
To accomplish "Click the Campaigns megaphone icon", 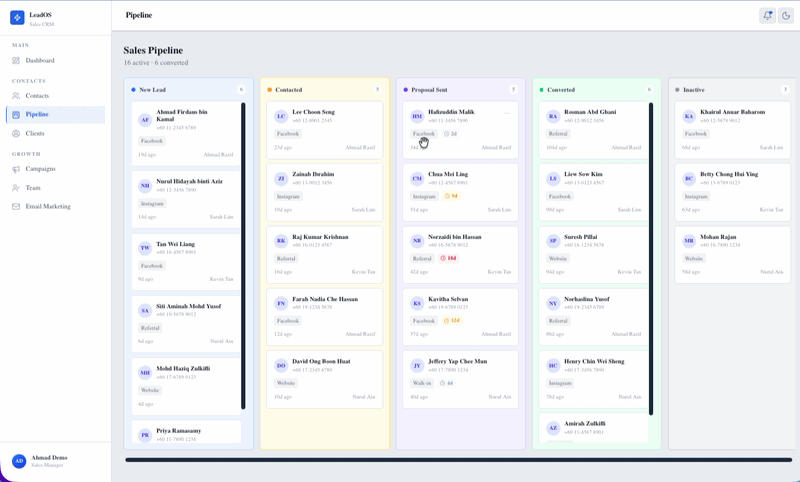I will click(x=16, y=169).
